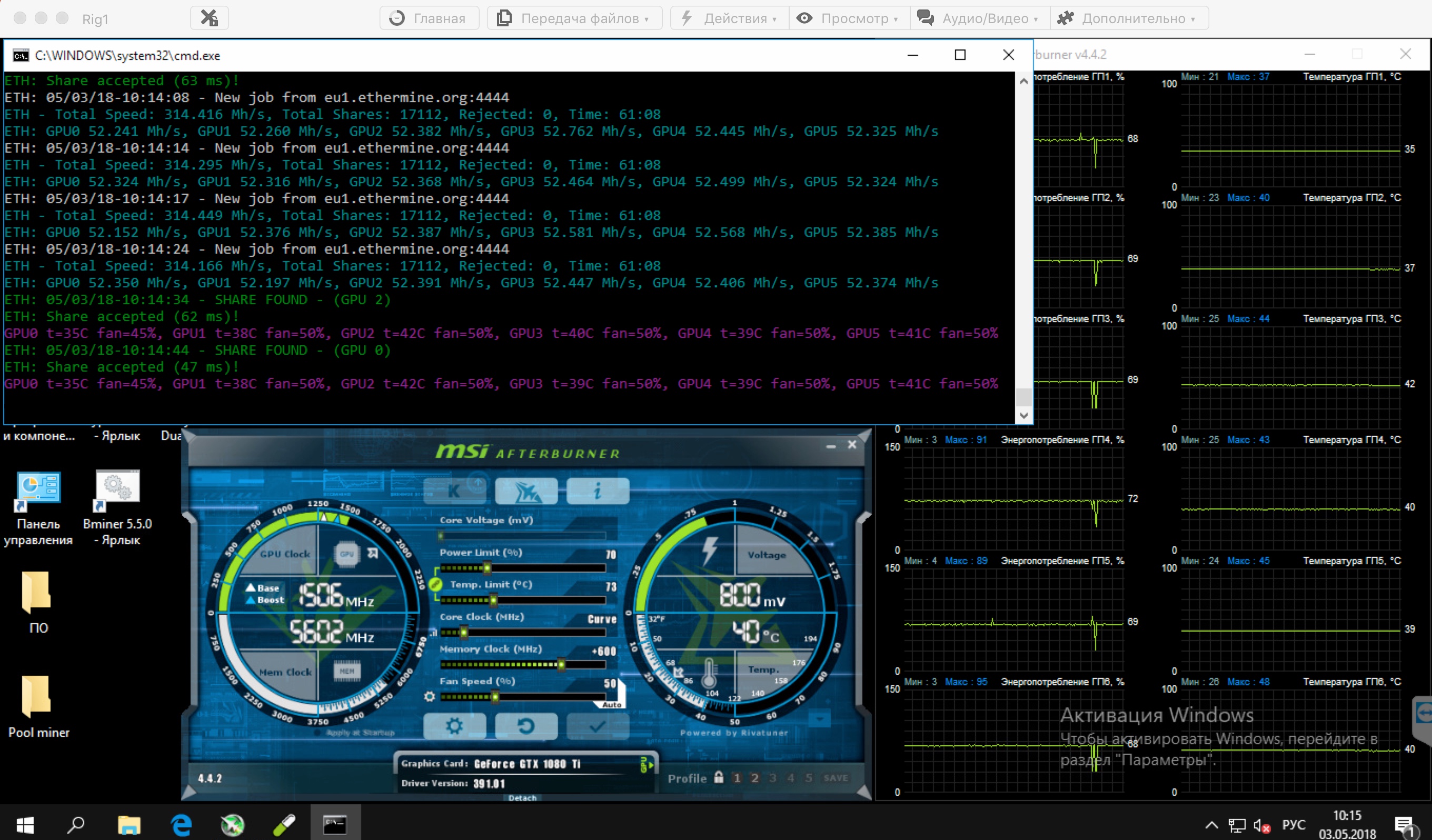The height and width of the screenshot is (840, 1432).
Task: Open the Панель управления desktop shortcut
Action: [x=38, y=509]
